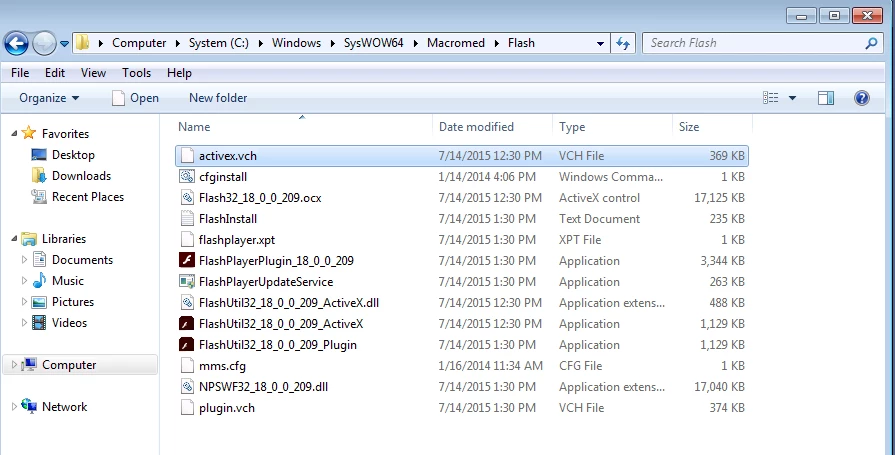Click the change view icon

coord(771,98)
